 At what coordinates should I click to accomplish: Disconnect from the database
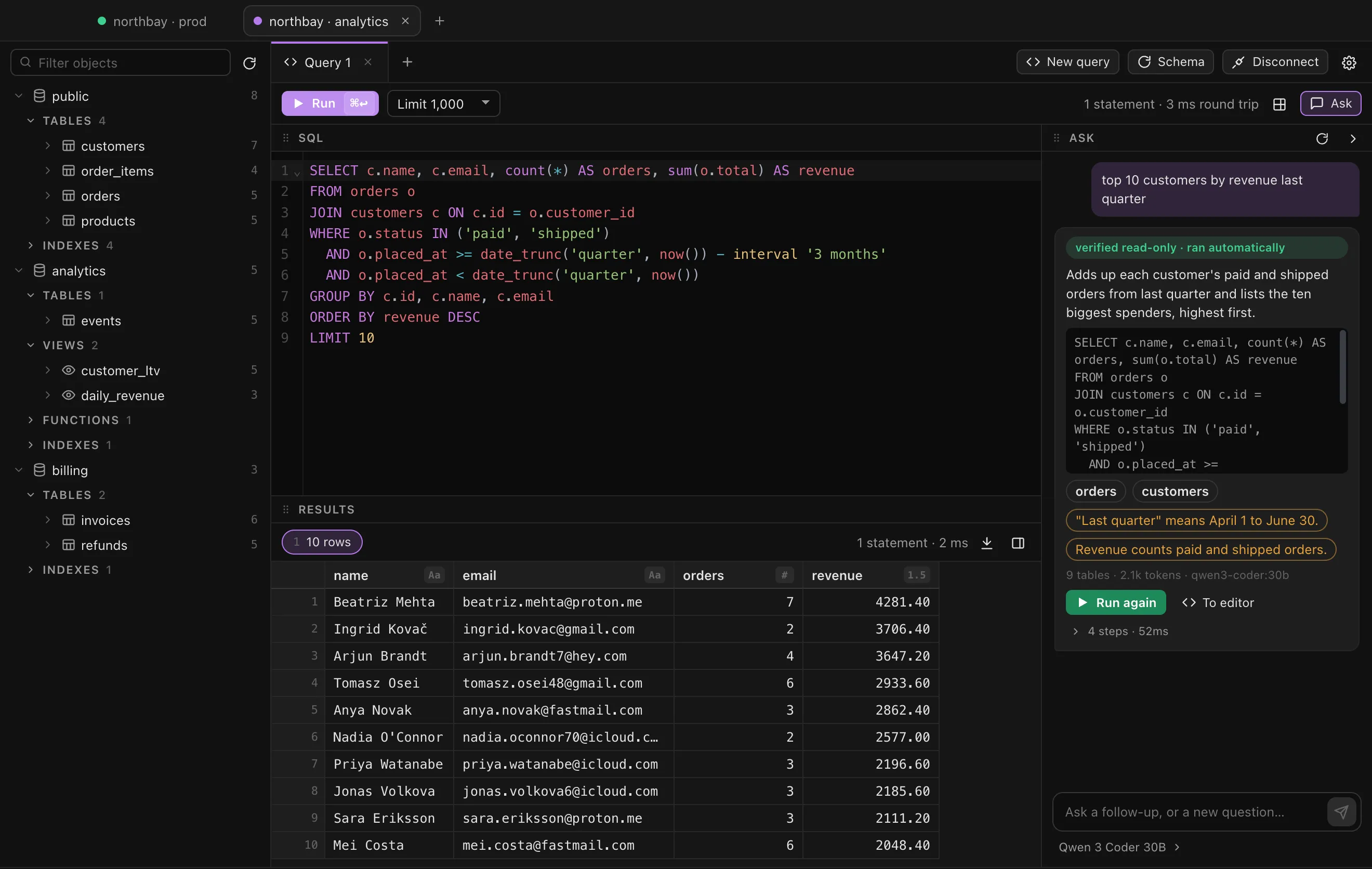[x=1275, y=62]
